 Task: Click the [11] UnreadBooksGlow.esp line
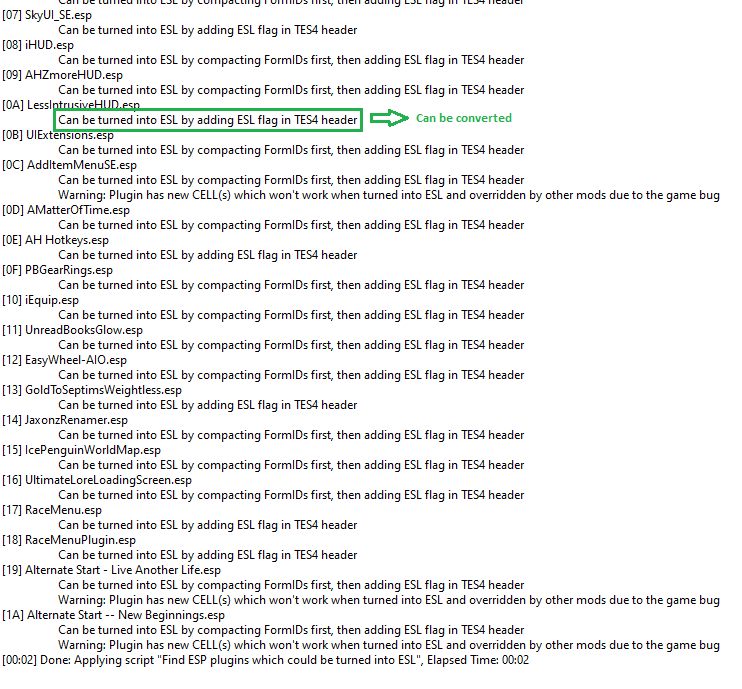click(x=72, y=330)
